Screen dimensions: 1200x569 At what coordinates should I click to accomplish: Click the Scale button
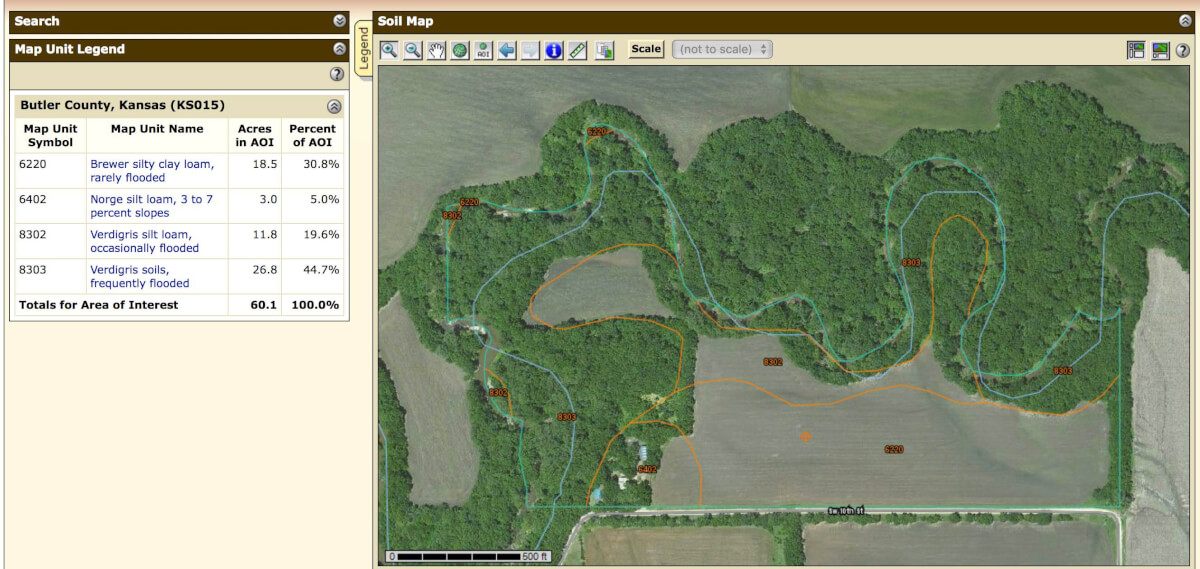click(x=646, y=49)
